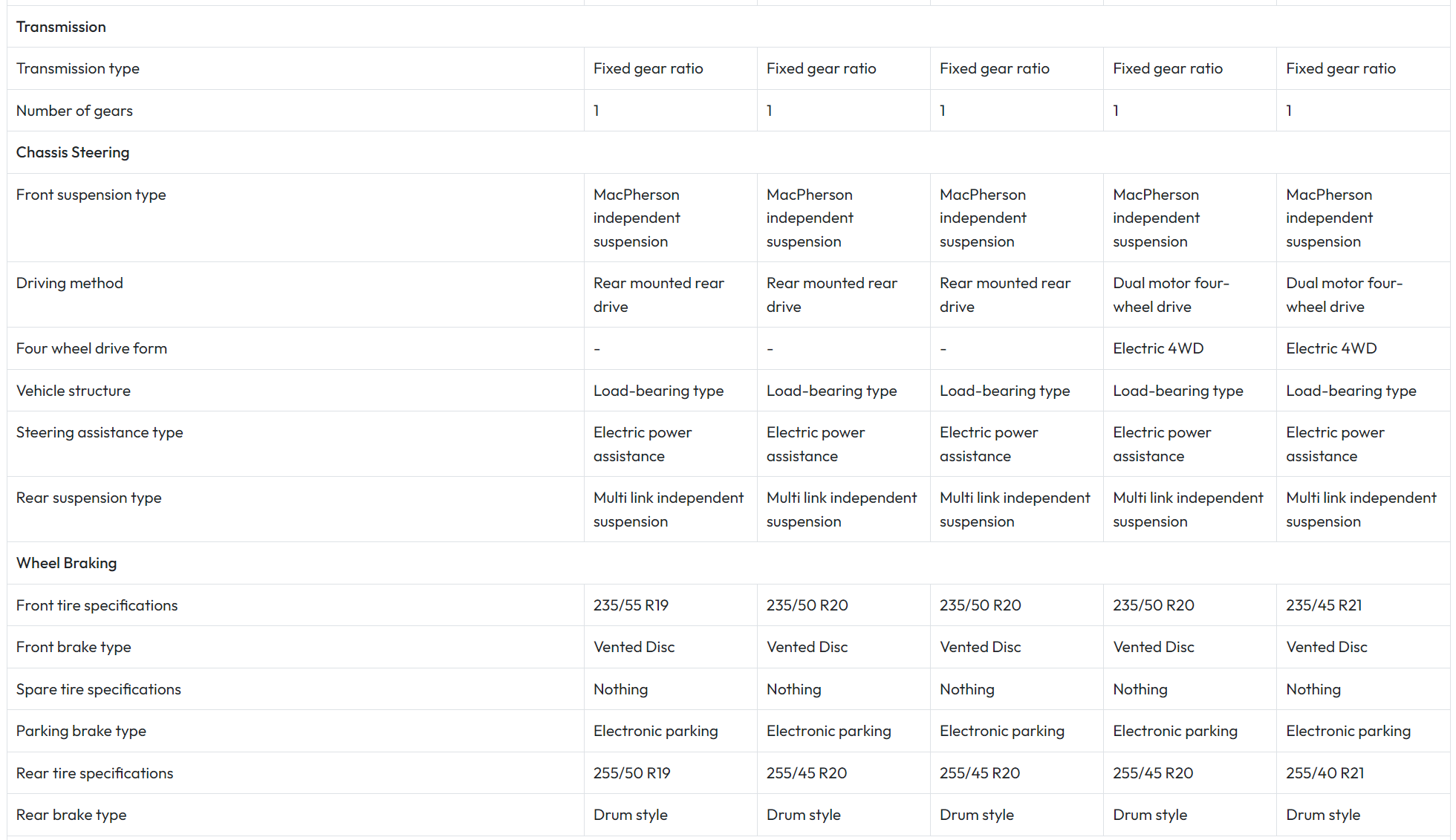Image resolution: width=1456 pixels, height=840 pixels.
Task: Click the Spare tire specifications label
Action: click(x=98, y=689)
